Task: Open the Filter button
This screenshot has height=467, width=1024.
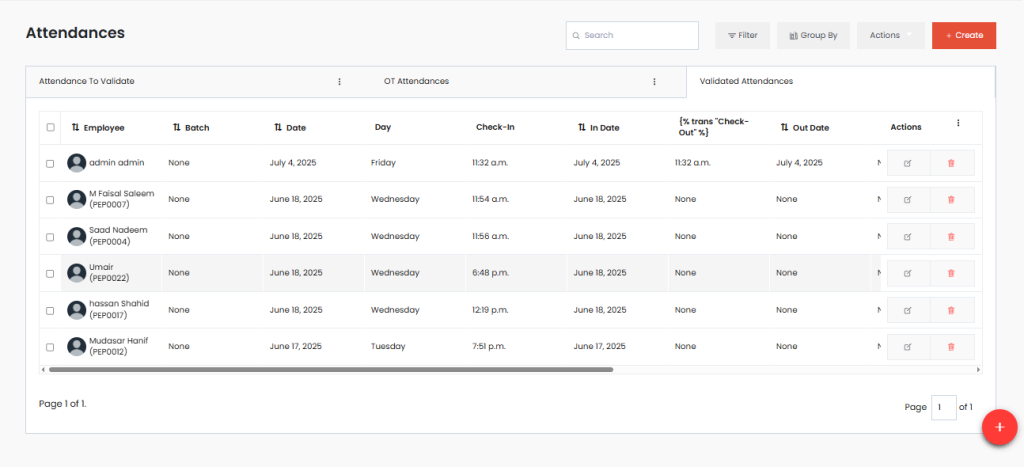Action: [x=742, y=35]
